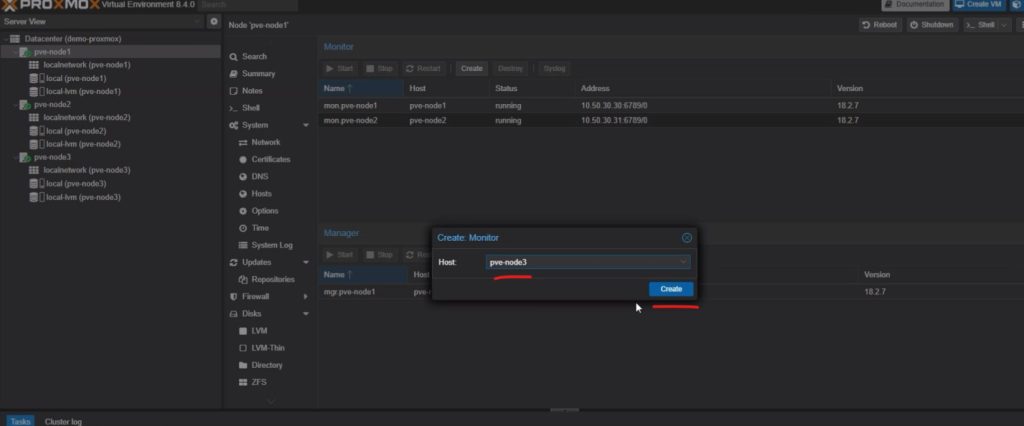Click the Shutdown node button

click(x=932, y=25)
